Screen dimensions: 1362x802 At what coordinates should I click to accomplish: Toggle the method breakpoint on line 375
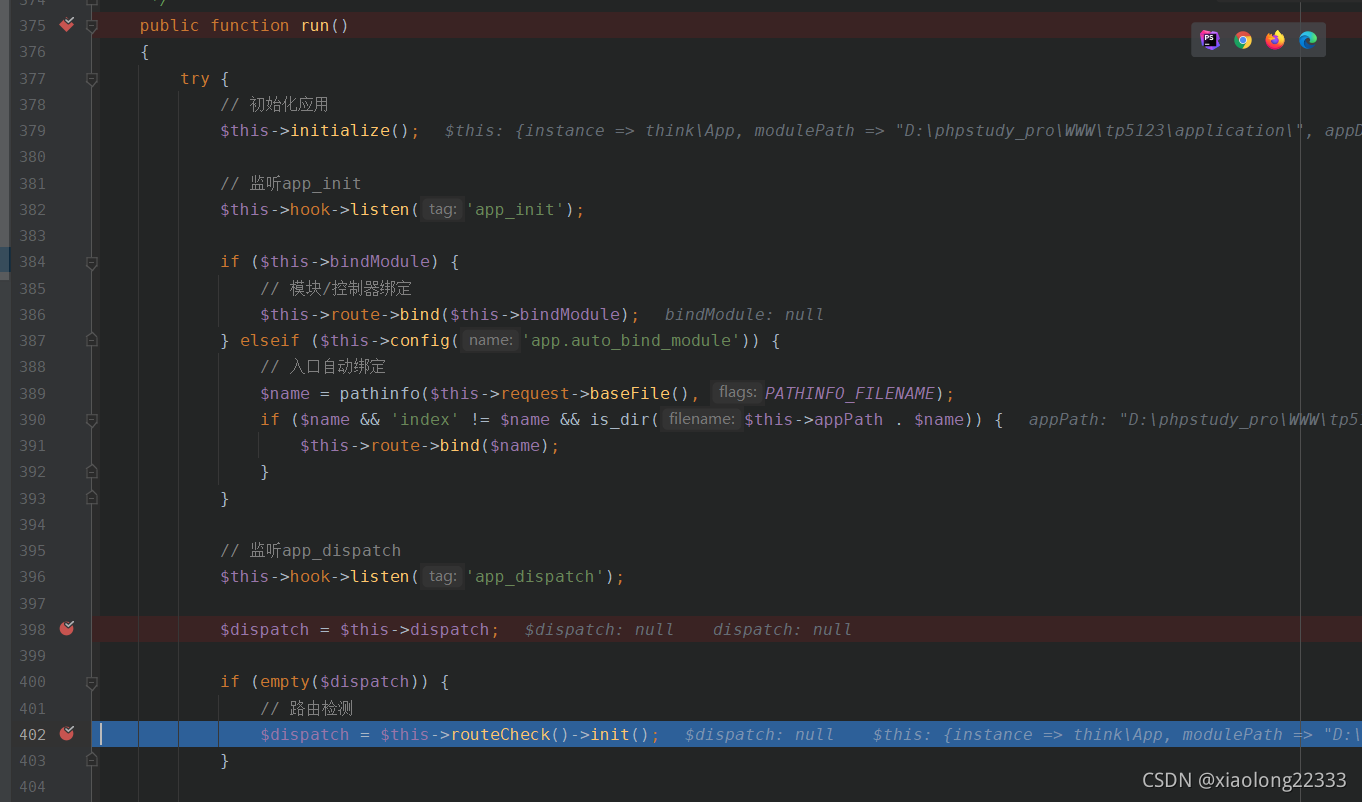pyautogui.click(x=67, y=25)
